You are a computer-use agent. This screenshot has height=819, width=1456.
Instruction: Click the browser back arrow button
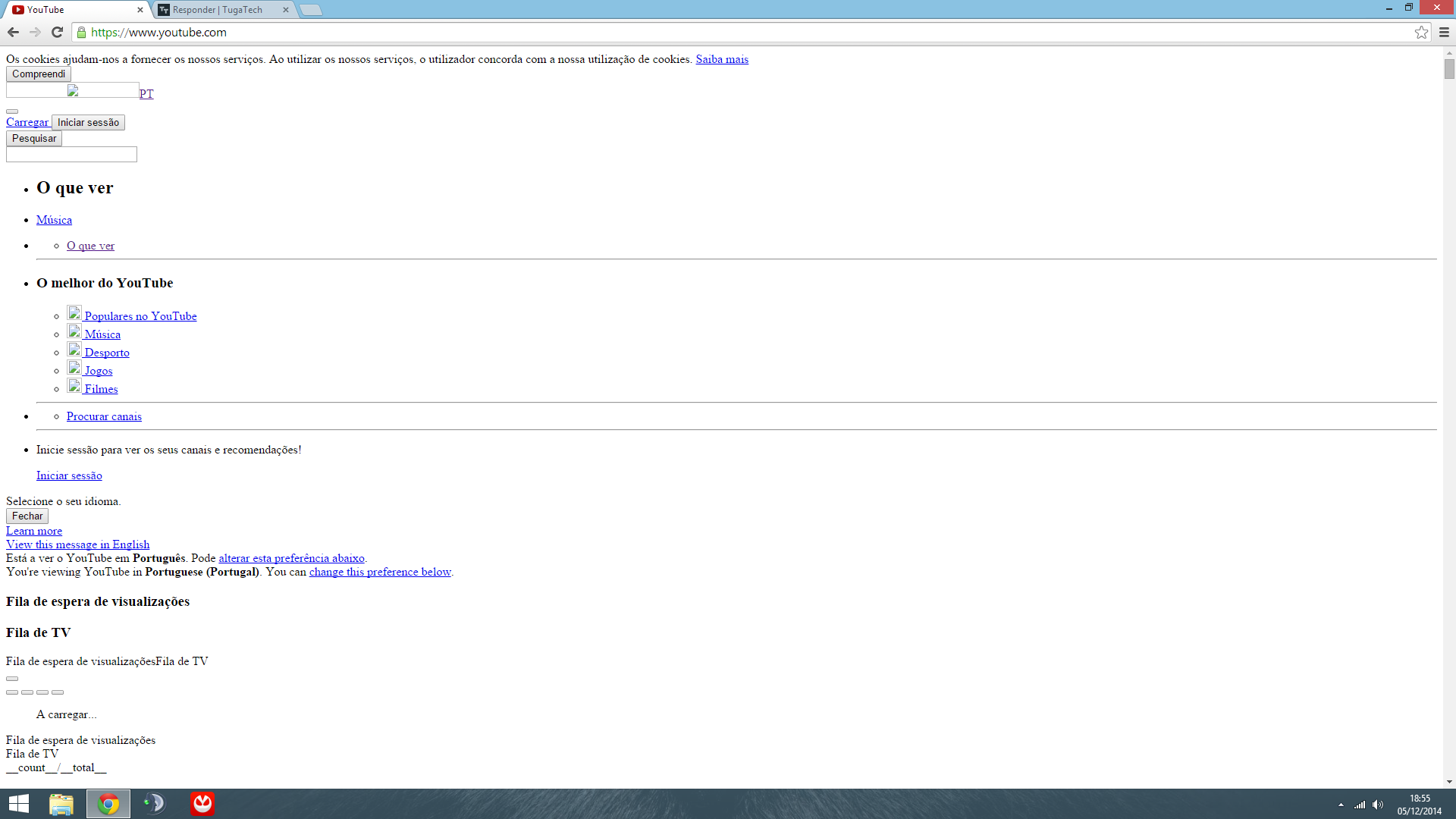click(x=13, y=32)
